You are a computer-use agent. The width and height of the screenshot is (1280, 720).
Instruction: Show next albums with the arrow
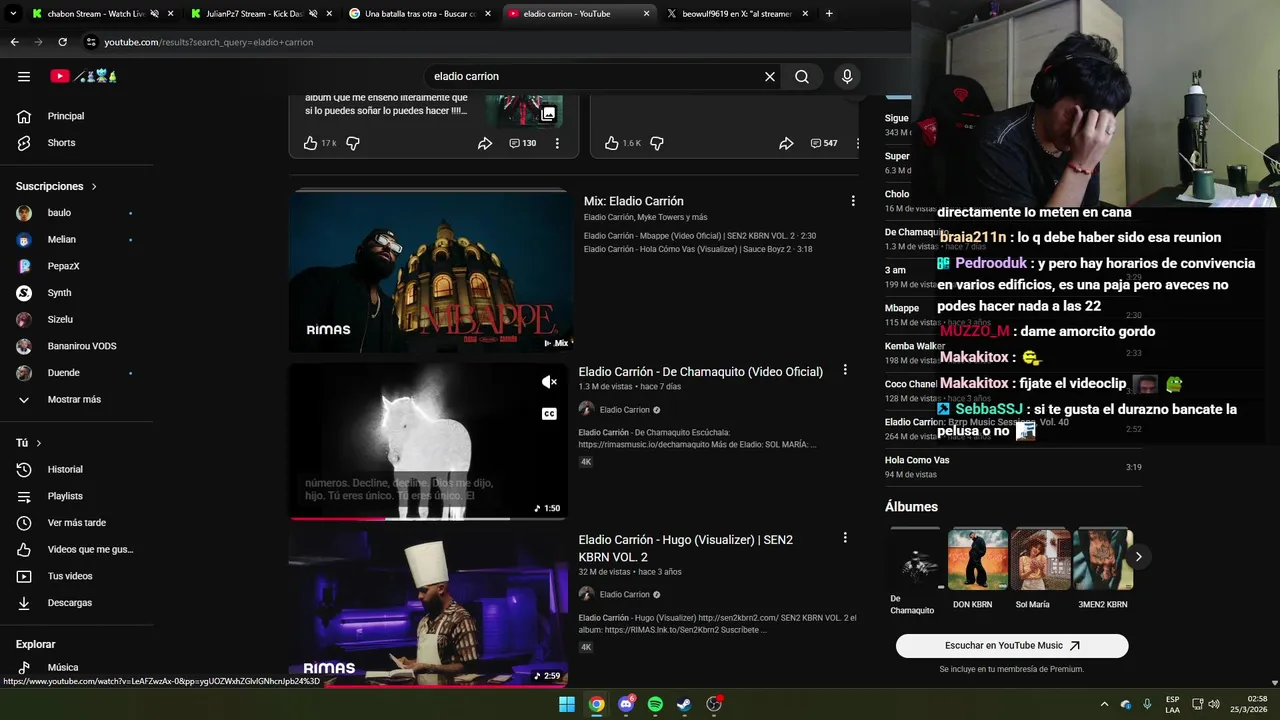[1138, 557]
